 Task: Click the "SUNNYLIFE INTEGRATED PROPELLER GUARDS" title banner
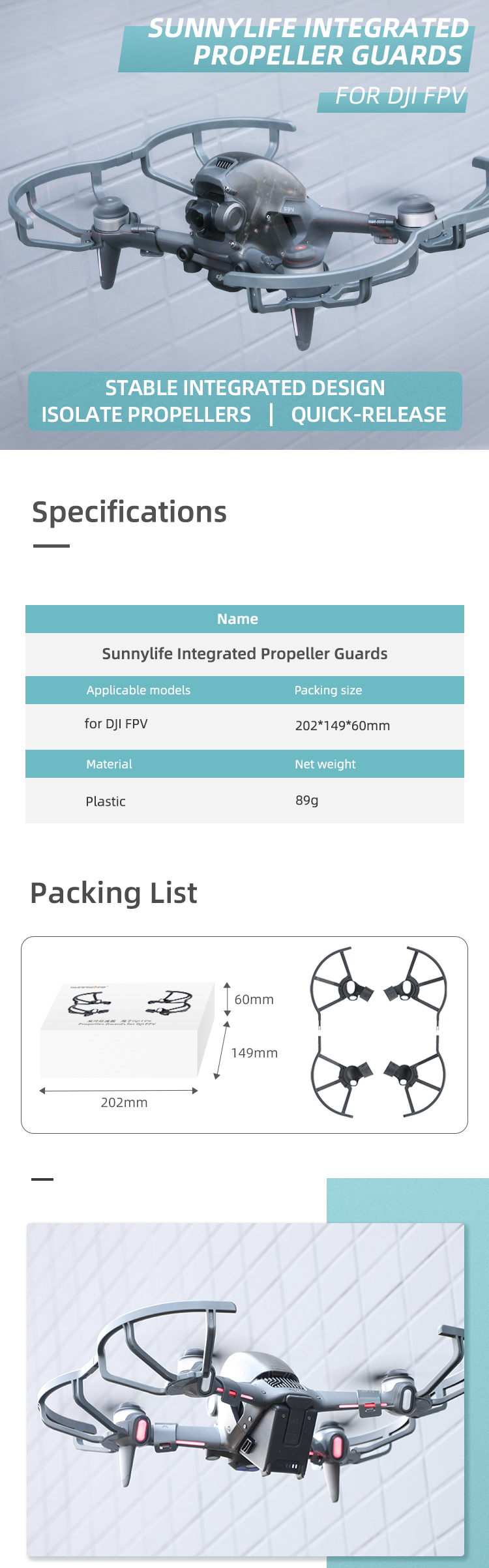click(x=308, y=42)
